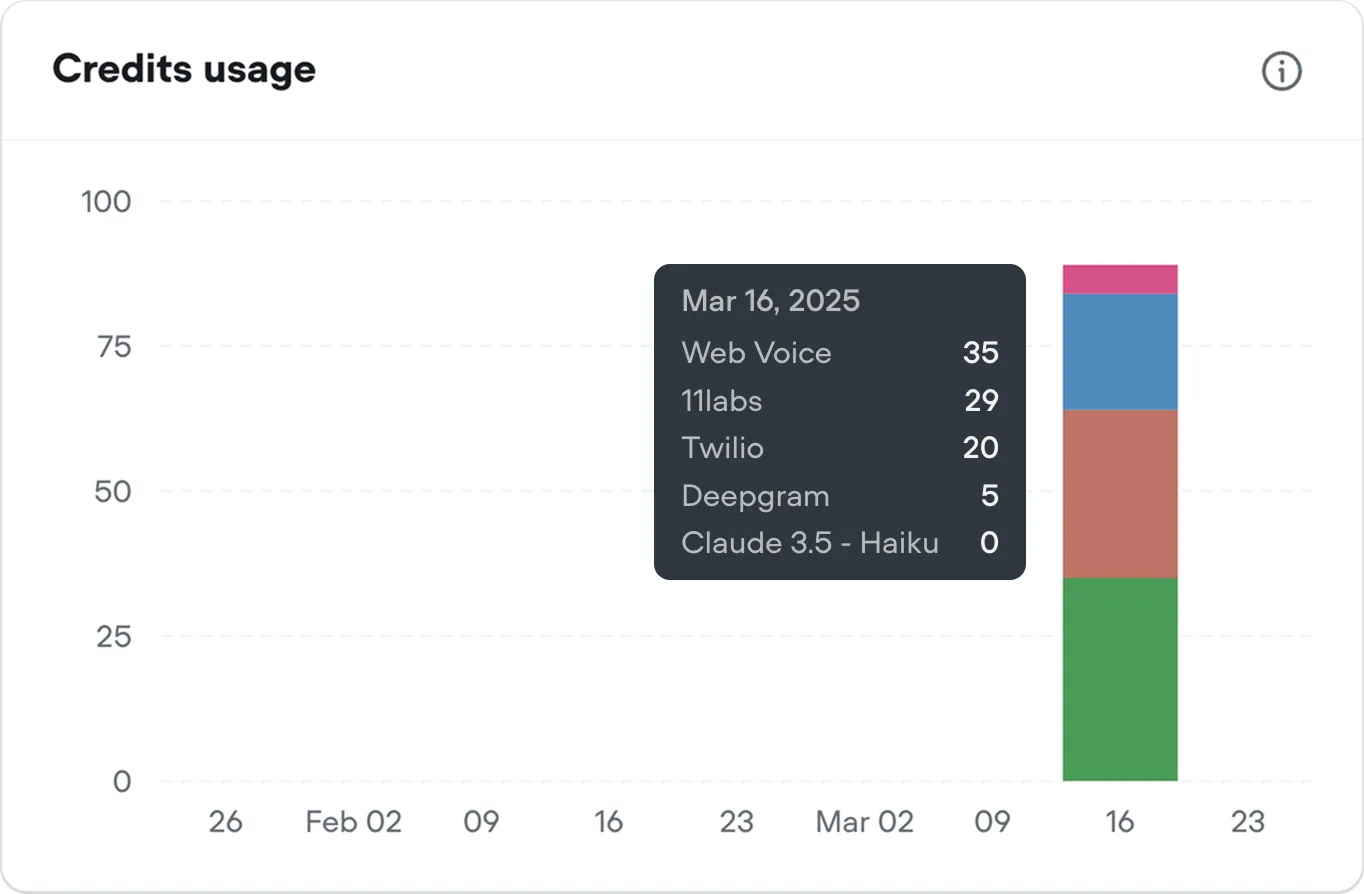Open the info icon next to Credits usage
This screenshot has height=894, width=1364.
pos(1281,71)
